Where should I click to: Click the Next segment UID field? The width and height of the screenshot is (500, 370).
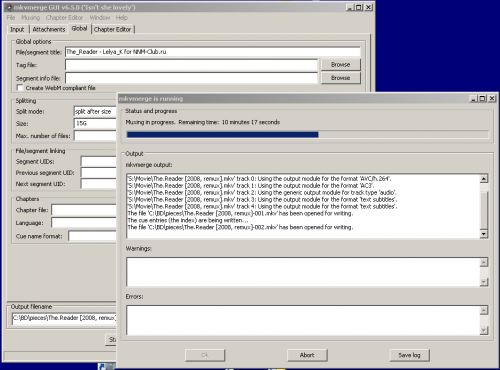point(99,184)
